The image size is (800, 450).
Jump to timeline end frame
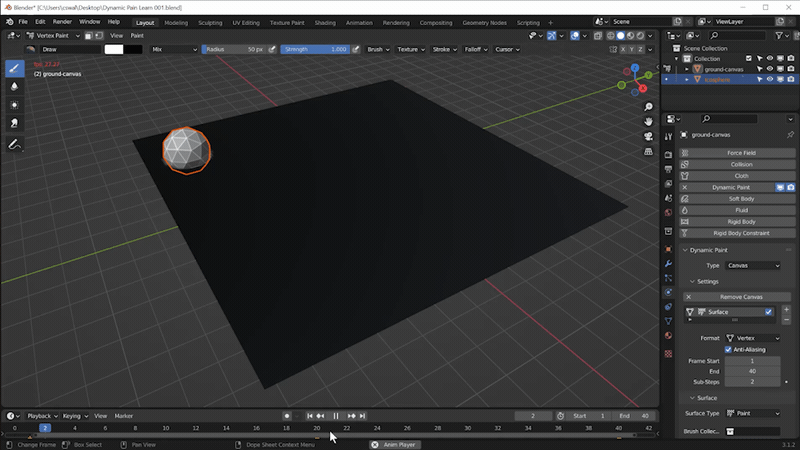(x=362, y=416)
